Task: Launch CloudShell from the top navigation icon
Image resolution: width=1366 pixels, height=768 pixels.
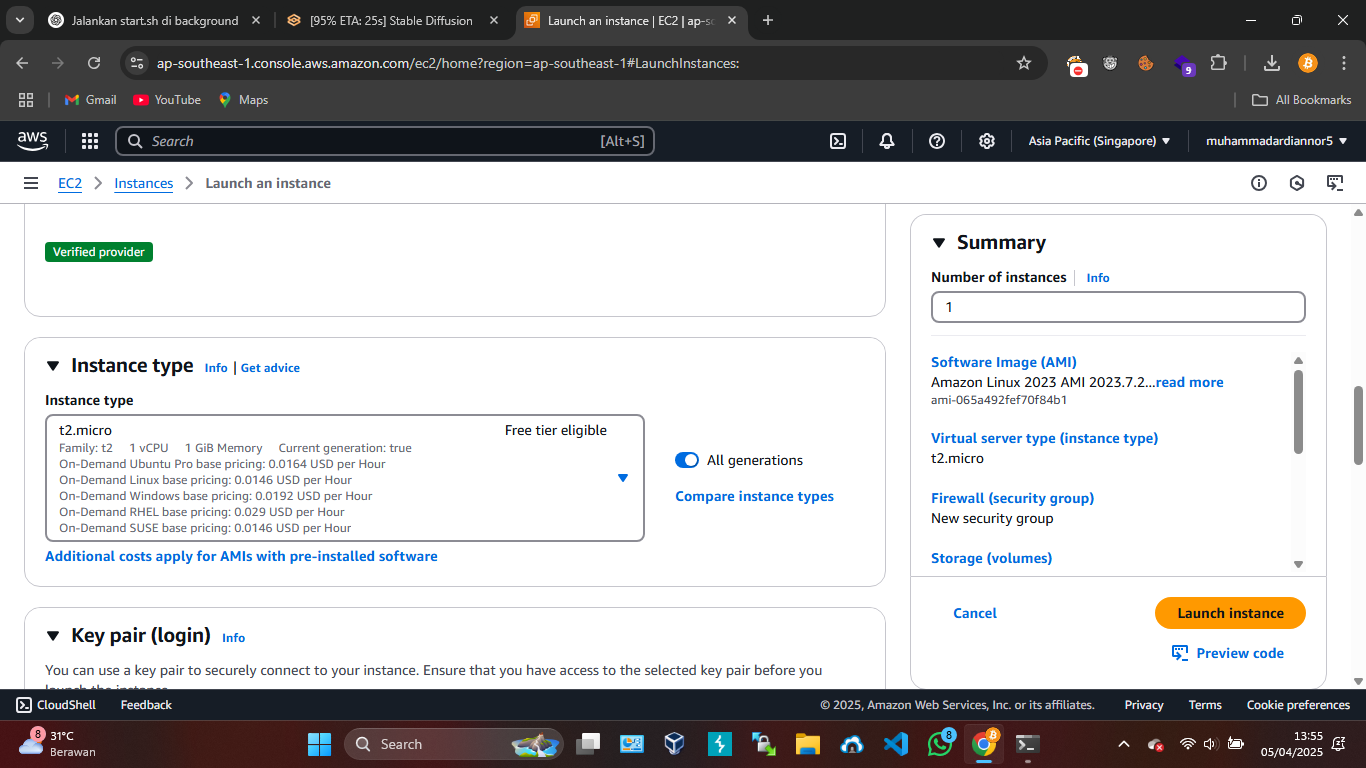Action: (x=838, y=141)
